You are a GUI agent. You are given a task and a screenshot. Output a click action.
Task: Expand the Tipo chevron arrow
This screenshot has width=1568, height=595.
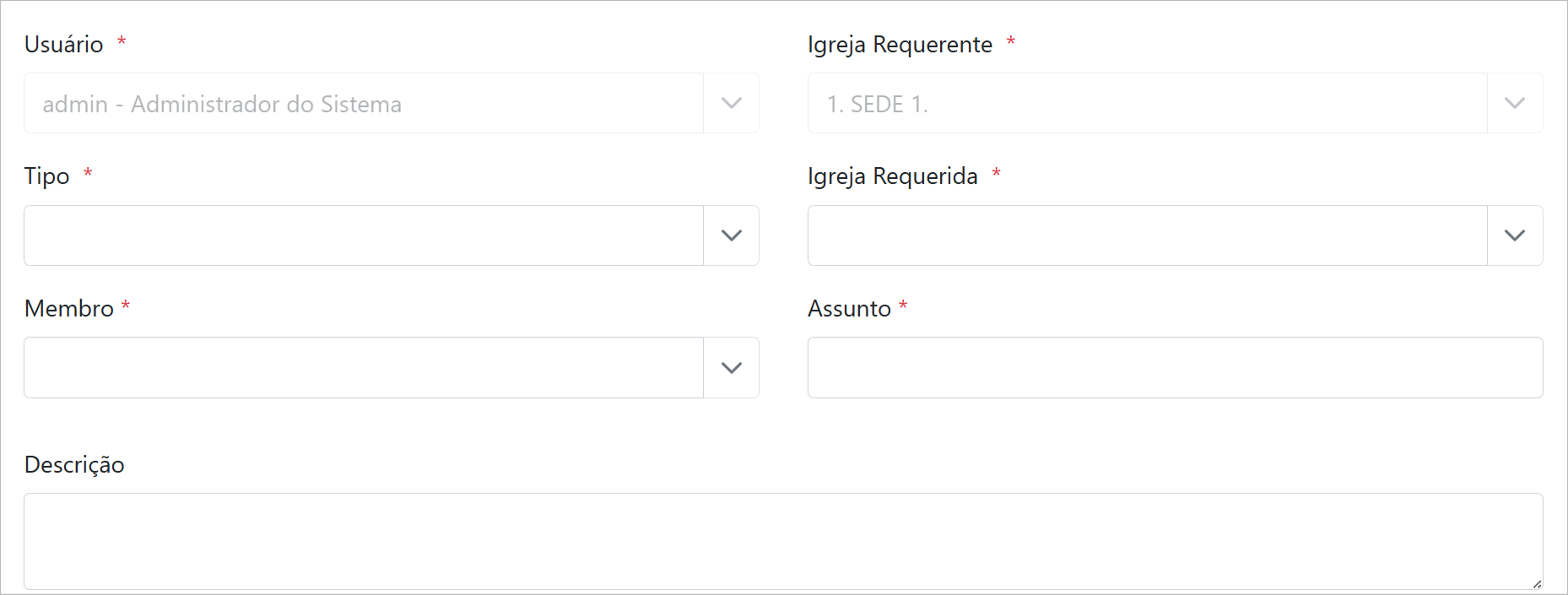[731, 235]
